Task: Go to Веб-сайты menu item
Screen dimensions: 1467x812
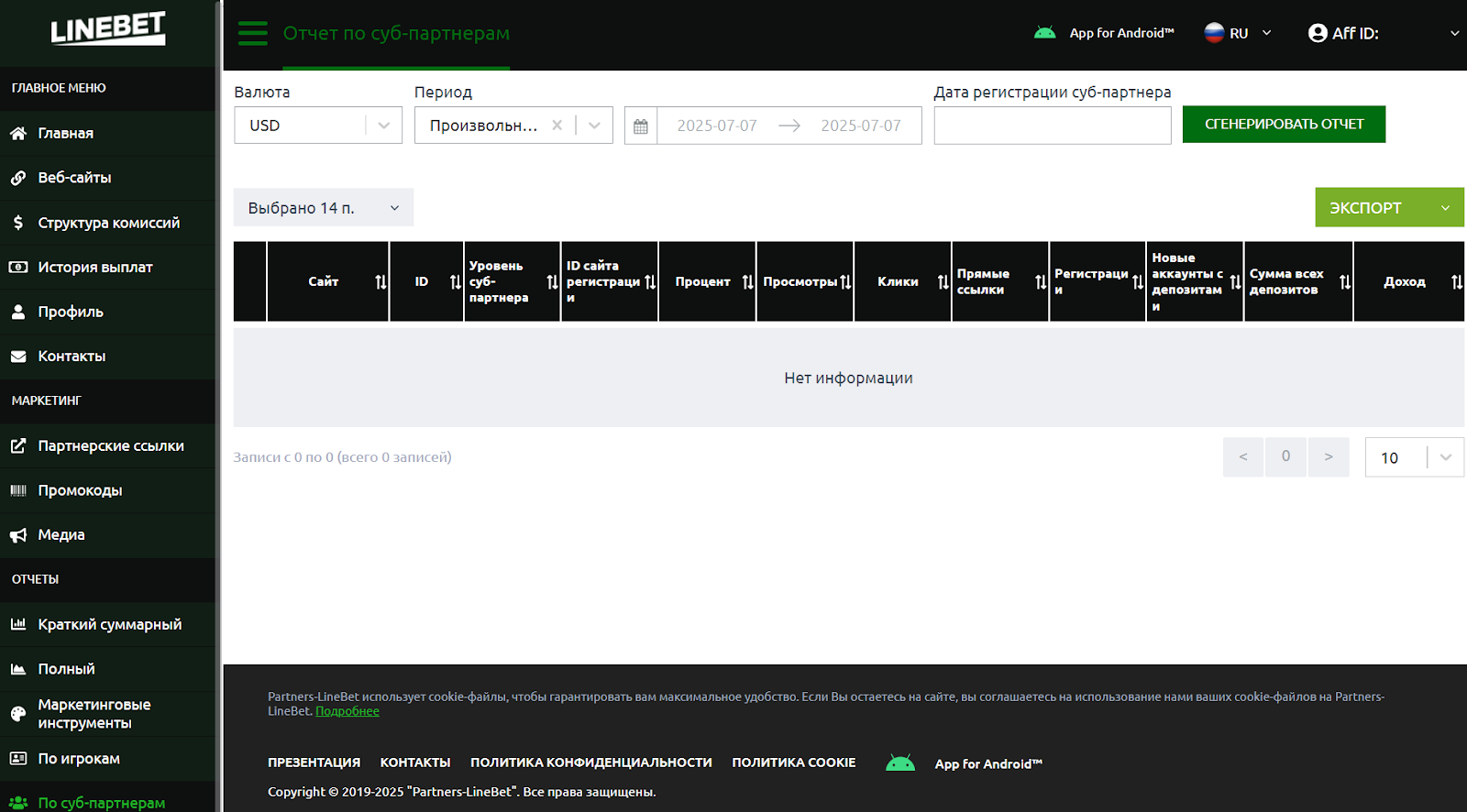Action: point(74,178)
